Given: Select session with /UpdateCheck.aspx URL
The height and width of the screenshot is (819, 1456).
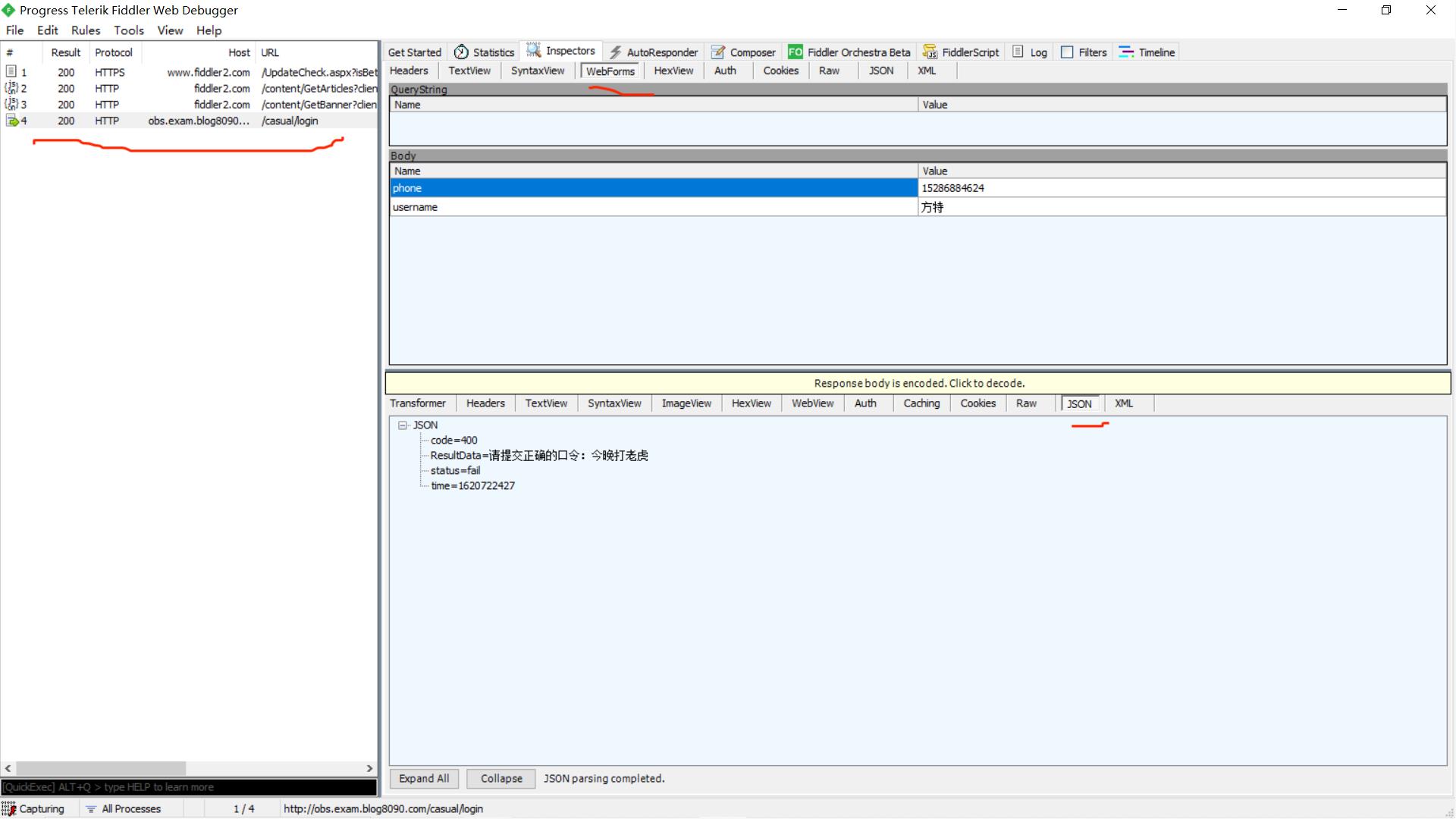Looking at the screenshot, I should 190,72.
